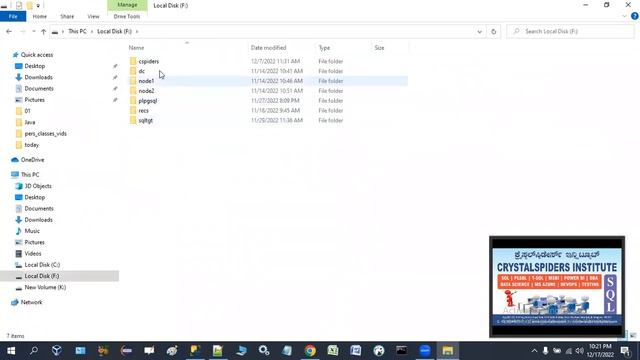Image resolution: width=640 pixels, height=360 pixels.
Task: Open Music under This PC
Action: coord(32,231)
